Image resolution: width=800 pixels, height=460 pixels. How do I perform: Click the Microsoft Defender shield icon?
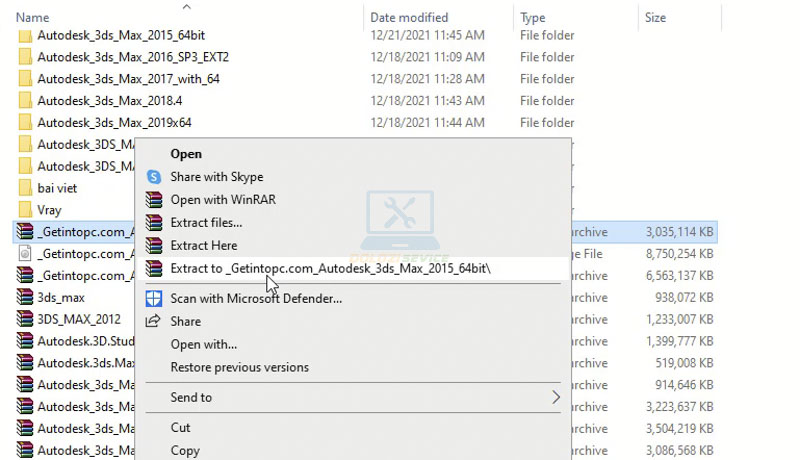tap(154, 298)
